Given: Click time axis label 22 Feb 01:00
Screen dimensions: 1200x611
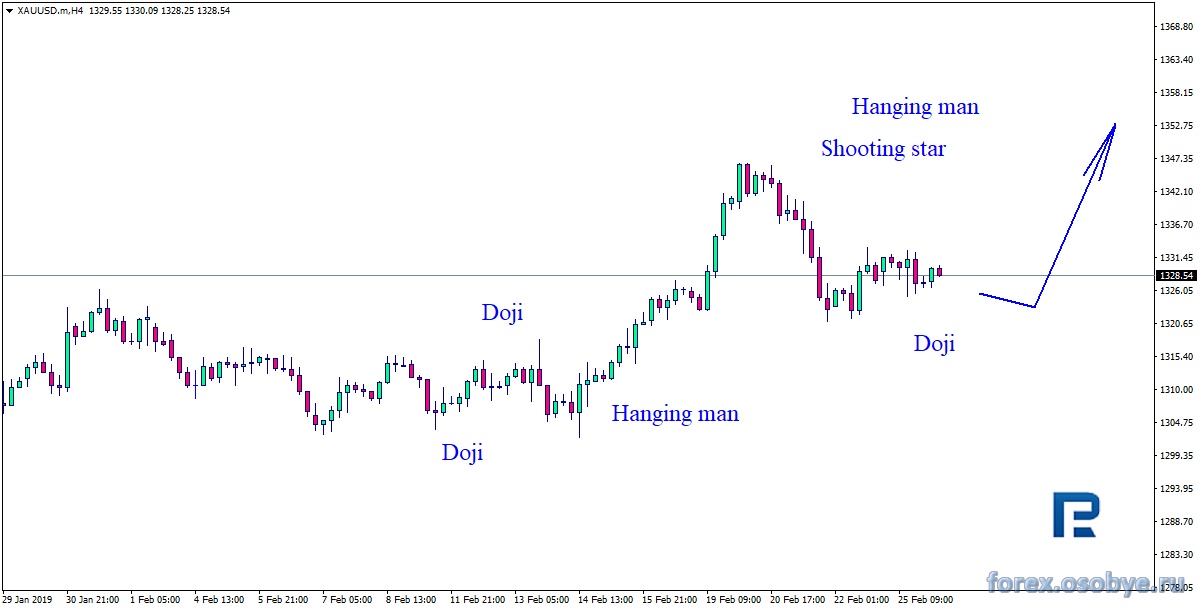Looking at the screenshot, I should pos(862,600).
